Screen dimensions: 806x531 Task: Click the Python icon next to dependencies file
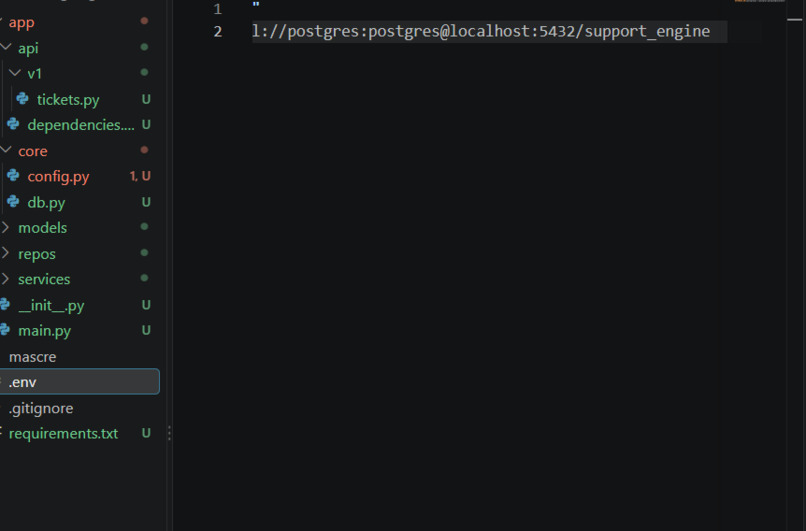[13, 124]
